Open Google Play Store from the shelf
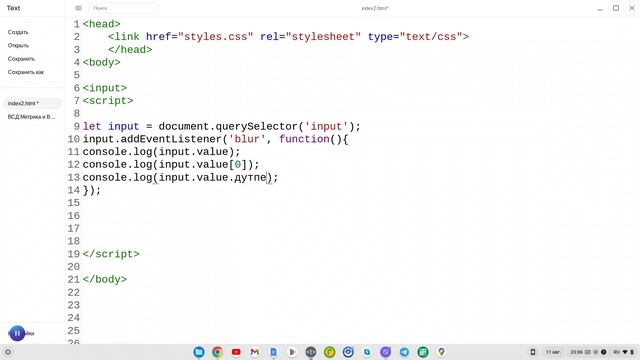This screenshot has height=360, width=640. 292,352
